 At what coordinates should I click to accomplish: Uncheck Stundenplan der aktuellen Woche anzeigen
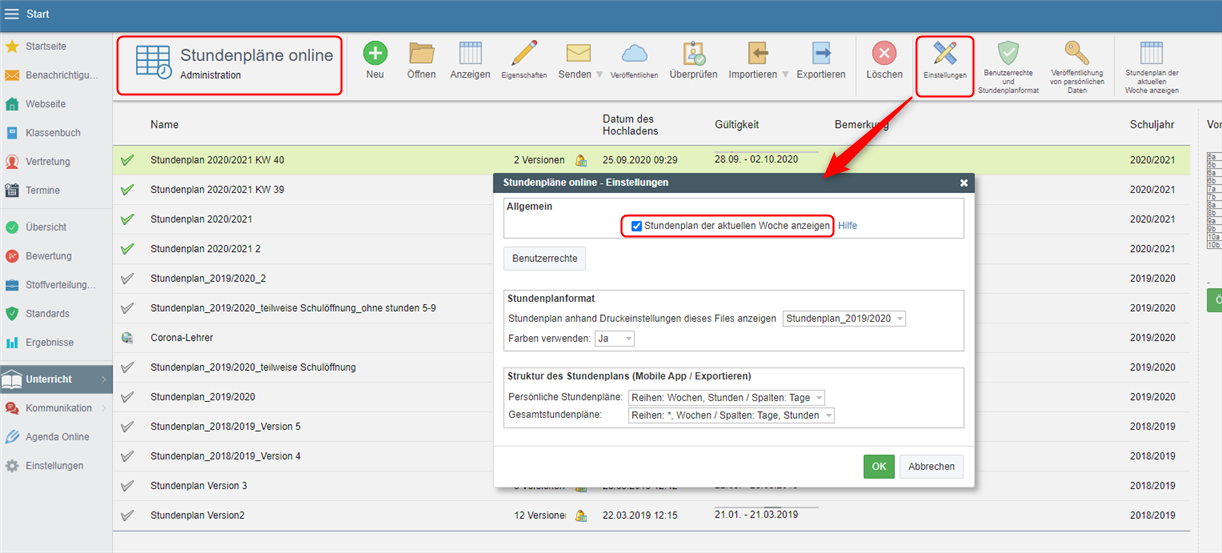[636, 226]
